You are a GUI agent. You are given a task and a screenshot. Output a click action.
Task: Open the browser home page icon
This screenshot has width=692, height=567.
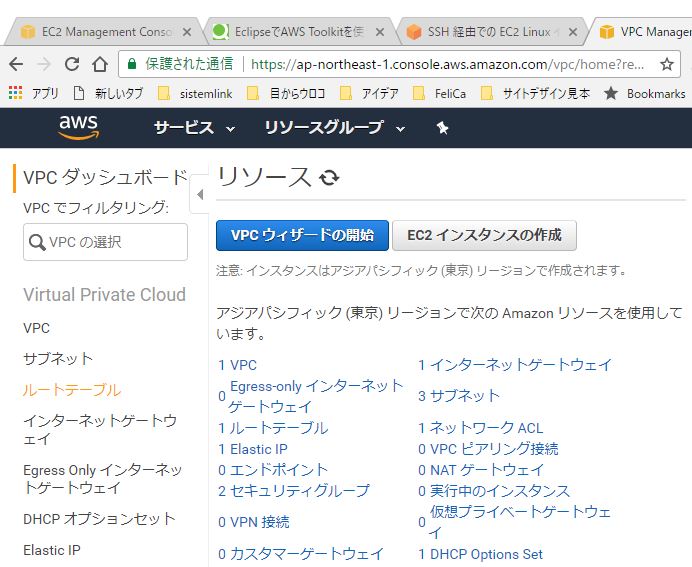[100, 64]
